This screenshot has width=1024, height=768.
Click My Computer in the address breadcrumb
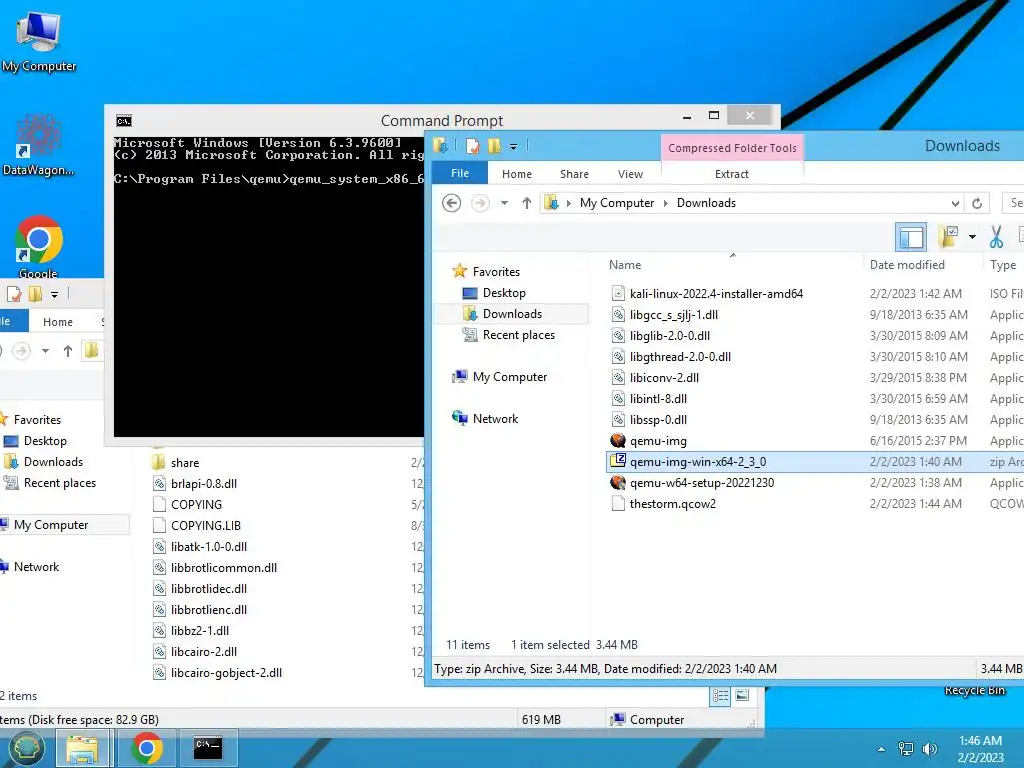click(616, 203)
